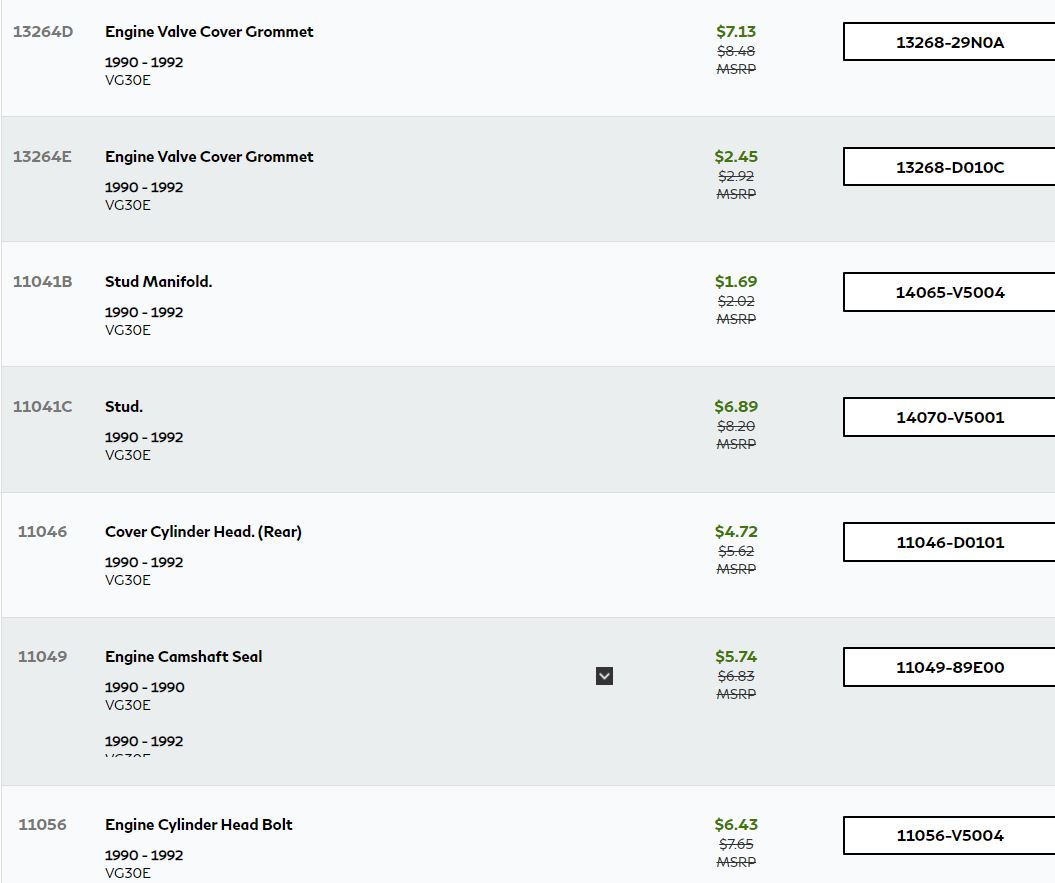Open part 11046-D0101 details
The width and height of the screenshot is (1055, 883).
(x=949, y=542)
